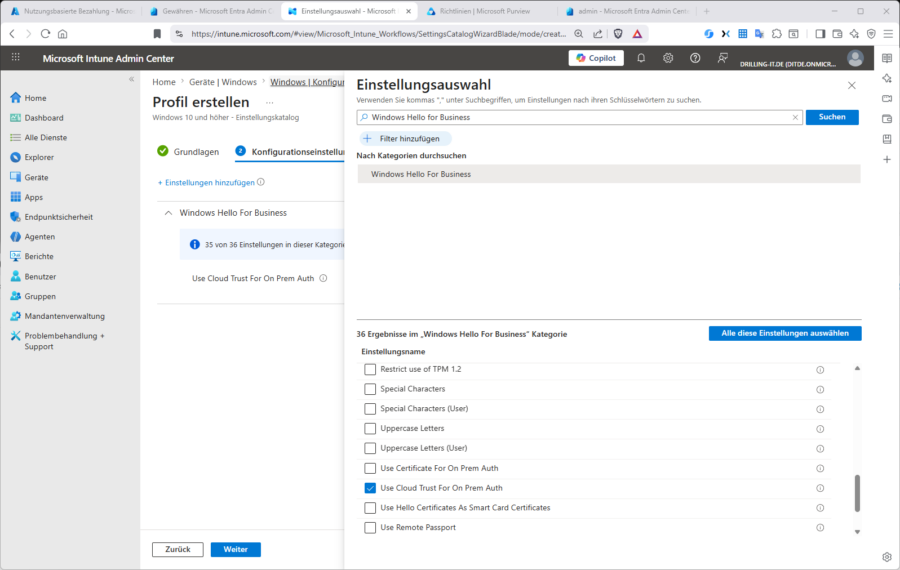This screenshot has width=900, height=570.
Task: Check Use Certificate For On Prem Auth
Action: [370, 468]
